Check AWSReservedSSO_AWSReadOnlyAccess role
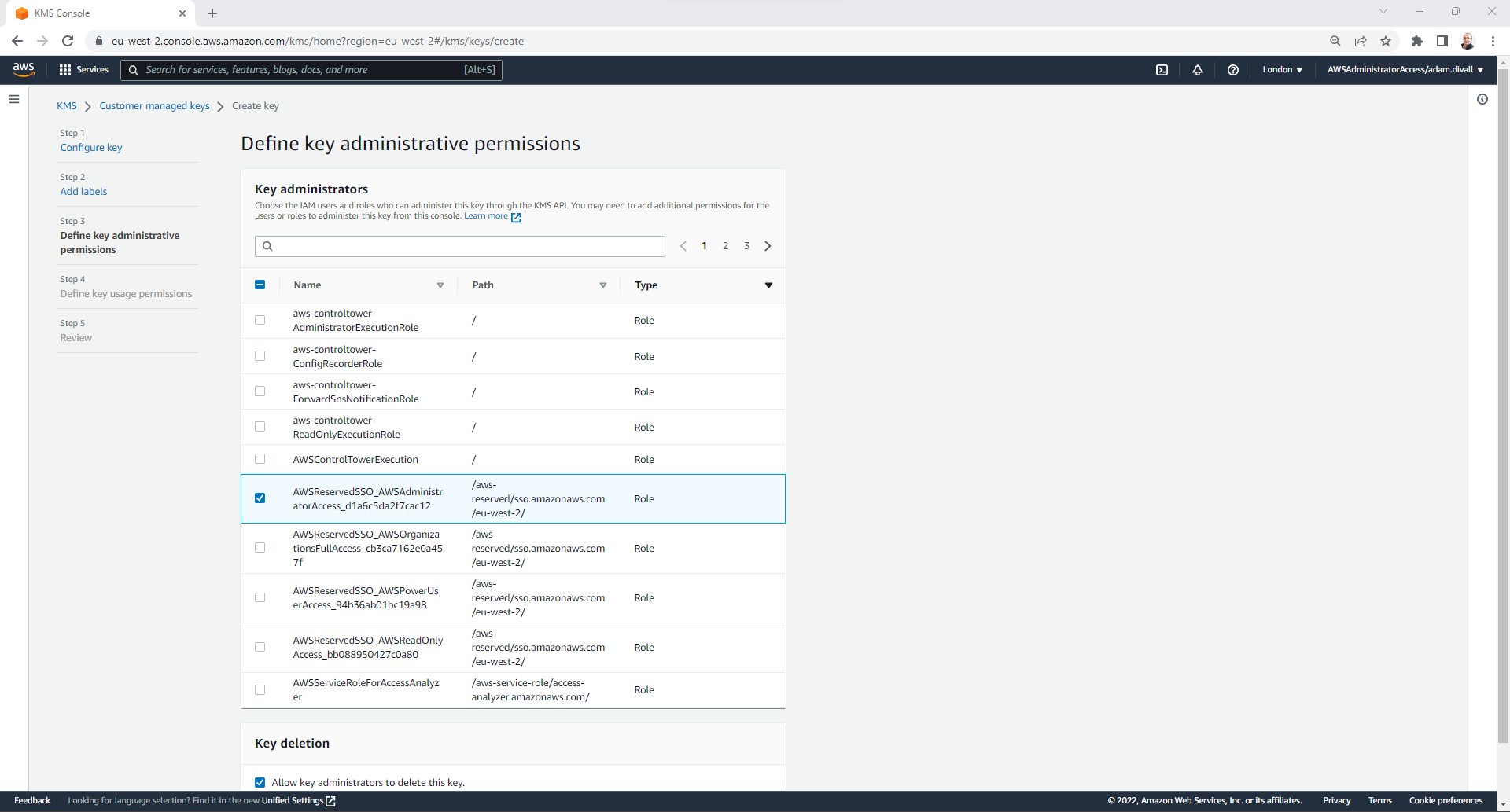Image resolution: width=1510 pixels, height=812 pixels. tap(260, 647)
